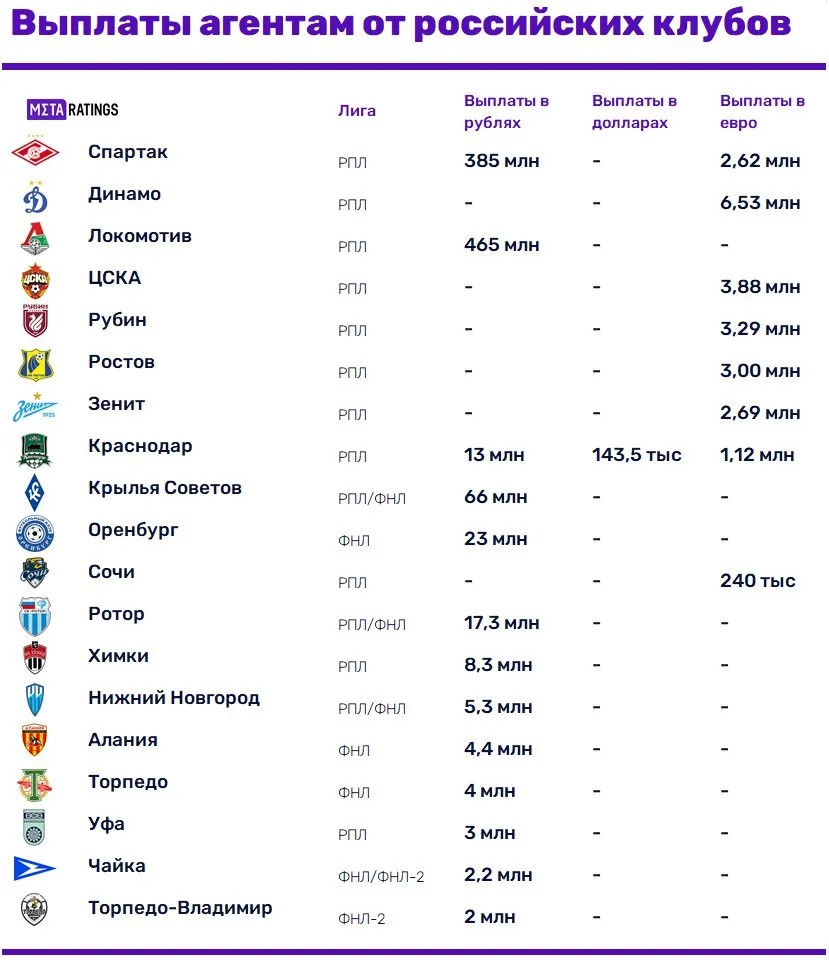Click the Торпедо-Владимир club name
Image resolution: width=829 pixels, height=970 pixels.
pos(180,908)
